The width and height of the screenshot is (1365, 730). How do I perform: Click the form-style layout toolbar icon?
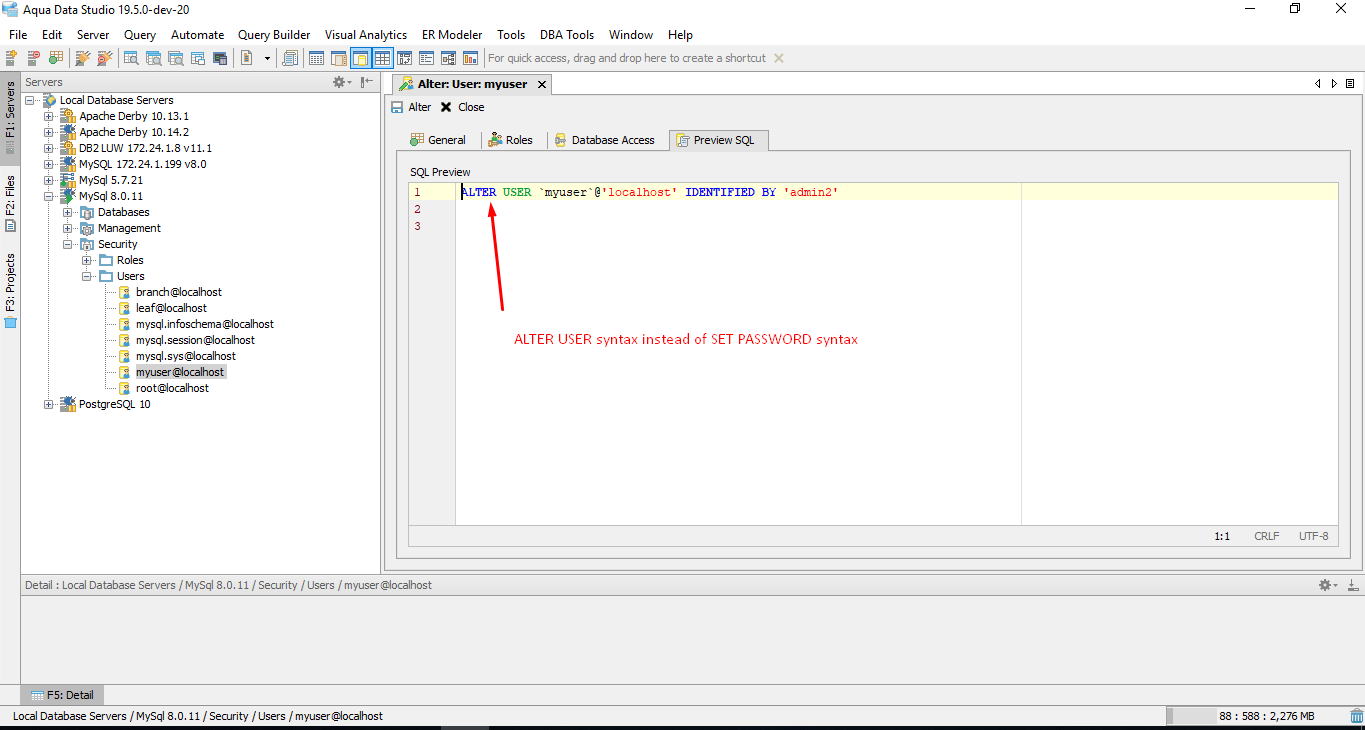(x=426, y=58)
